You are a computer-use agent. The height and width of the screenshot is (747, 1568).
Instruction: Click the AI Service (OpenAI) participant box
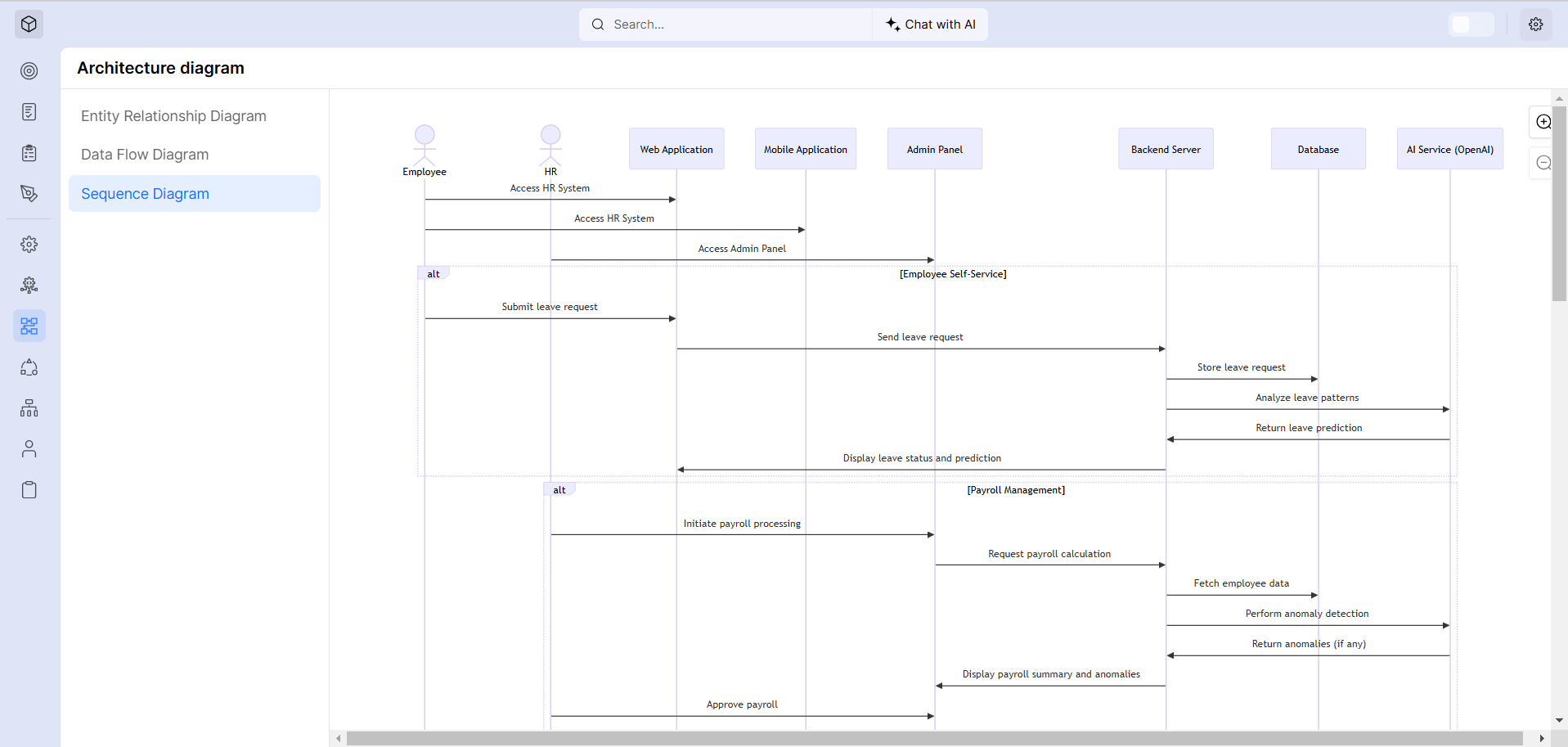click(1450, 149)
